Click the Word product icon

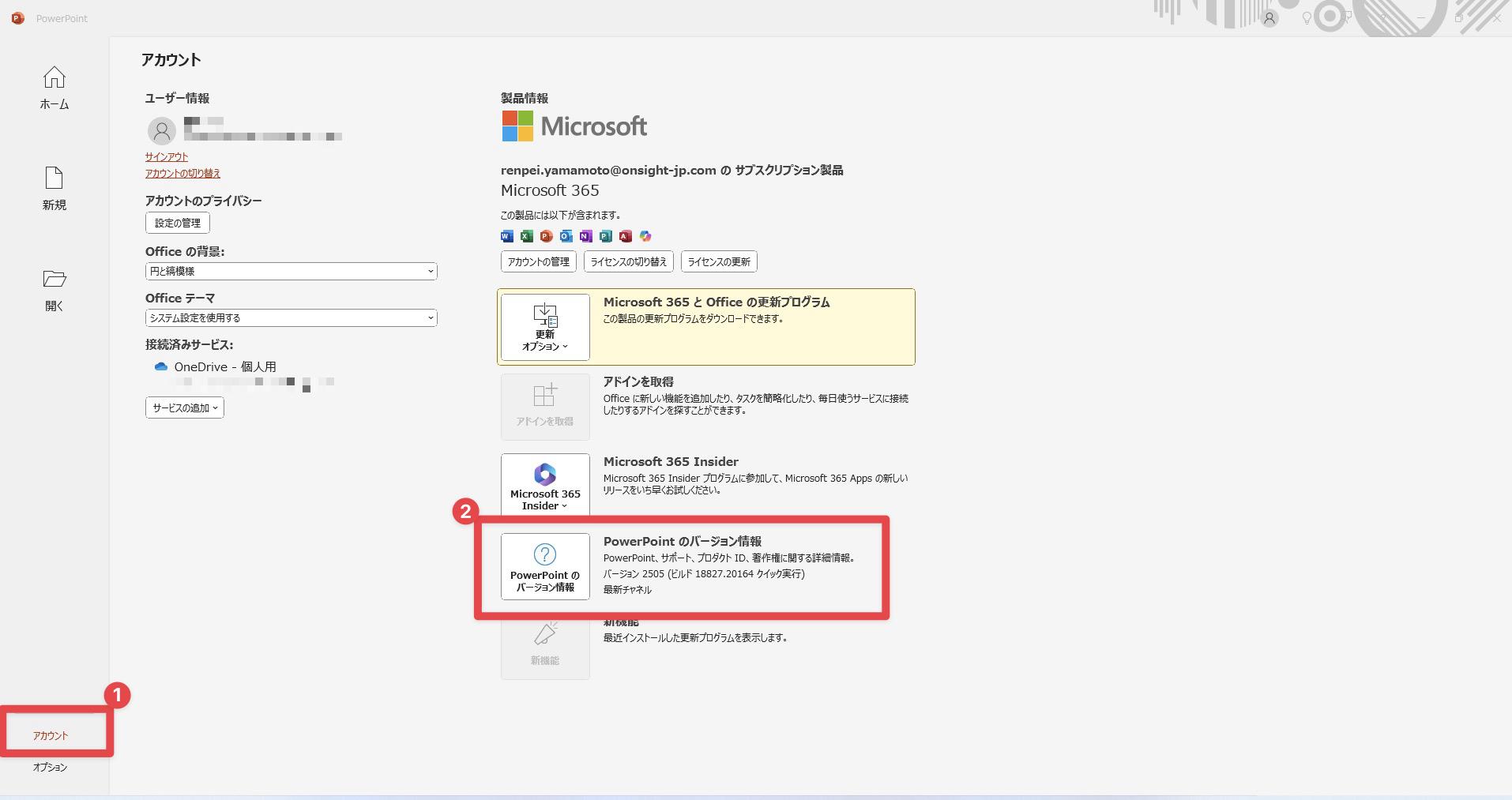tap(507, 236)
